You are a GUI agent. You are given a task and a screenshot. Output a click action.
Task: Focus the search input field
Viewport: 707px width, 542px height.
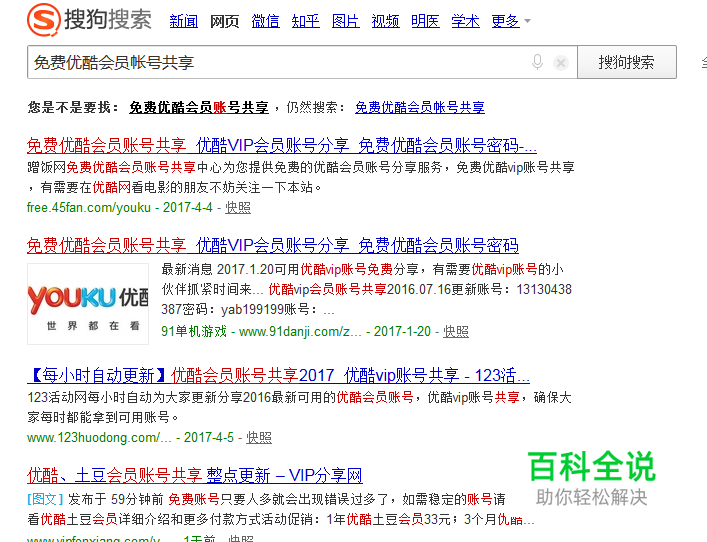(x=280, y=62)
